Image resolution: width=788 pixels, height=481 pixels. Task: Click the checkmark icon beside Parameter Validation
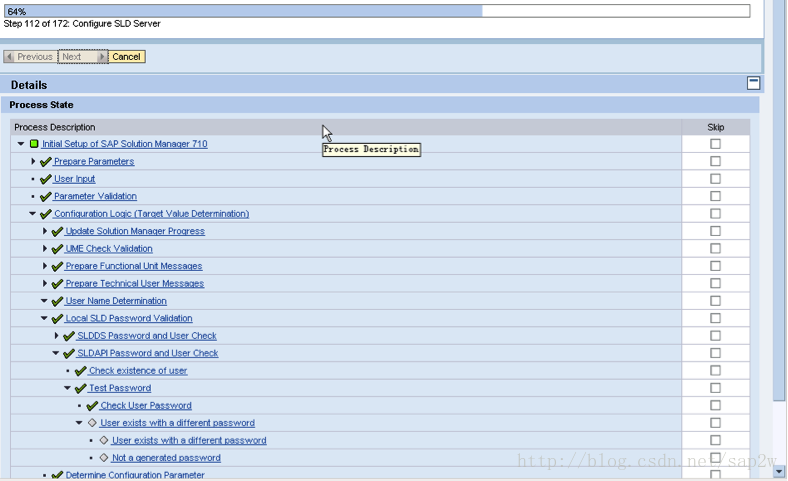coord(46,197)
